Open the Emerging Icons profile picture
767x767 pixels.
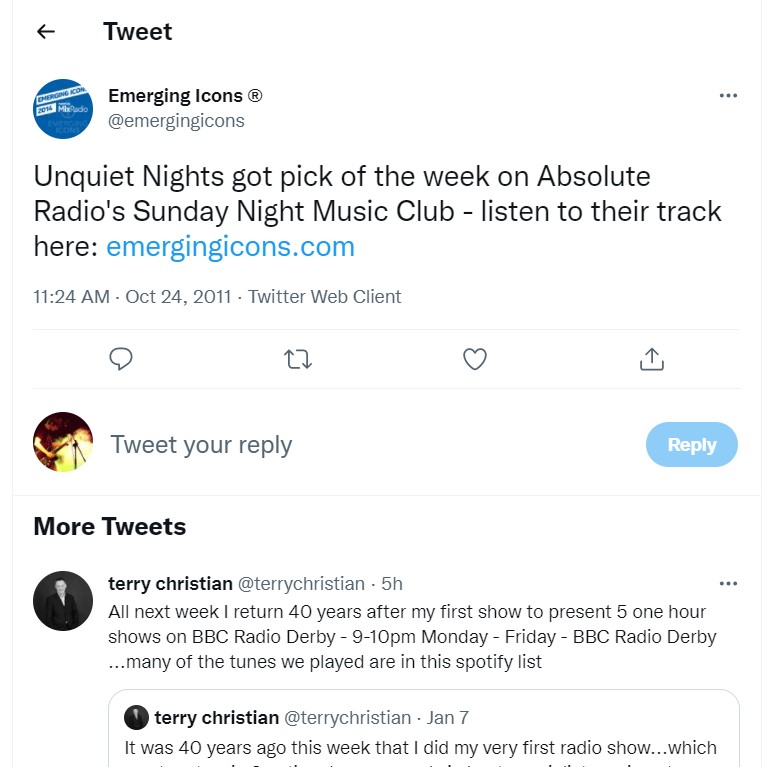63,108
